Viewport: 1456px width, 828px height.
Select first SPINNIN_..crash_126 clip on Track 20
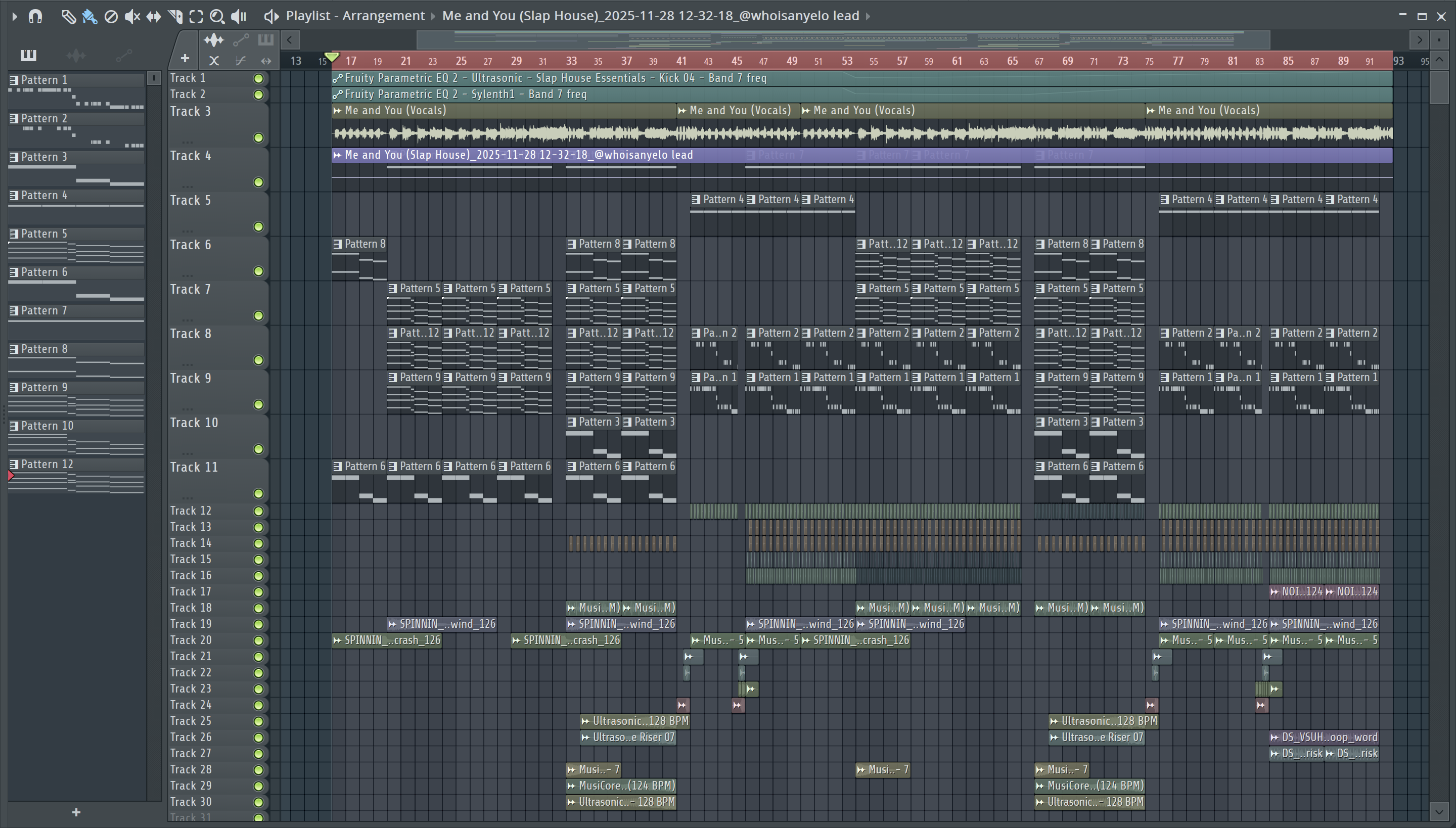(387, 640)
